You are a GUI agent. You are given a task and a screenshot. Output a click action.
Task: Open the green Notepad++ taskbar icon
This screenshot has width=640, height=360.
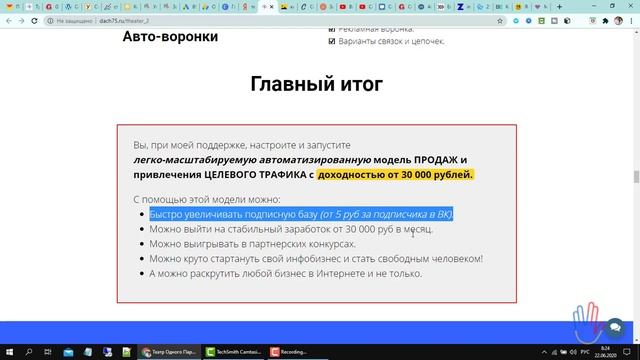pos(127,352)
